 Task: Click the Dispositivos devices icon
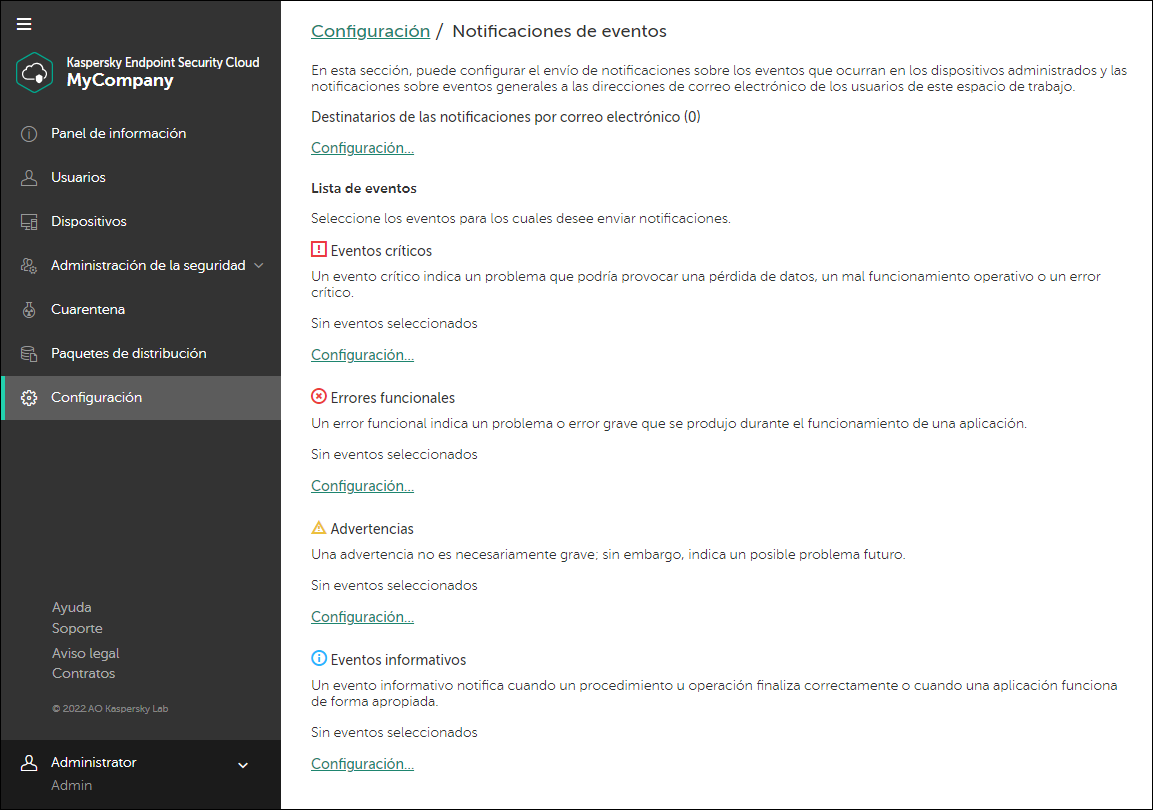pos(29,222)
